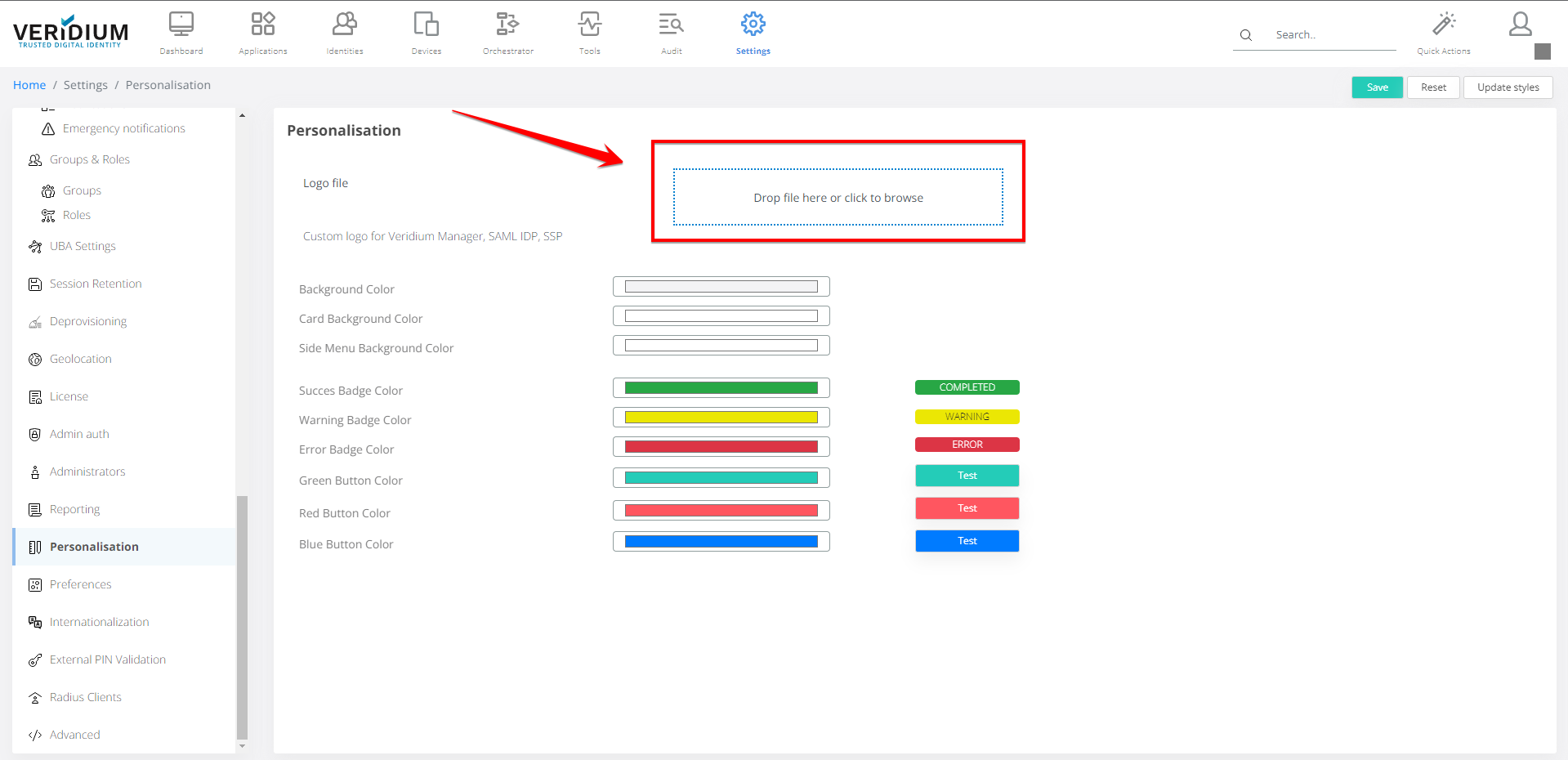Viewport: 1568px width, 760px height.
Task: Pick the Succes Badge Color green swatch
Action: [721, 388]
